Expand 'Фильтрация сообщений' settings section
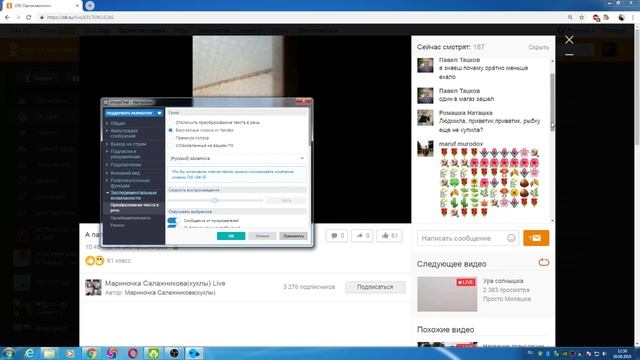The width and height of the screenshot is (640, 360). click(x=124, y=133)
